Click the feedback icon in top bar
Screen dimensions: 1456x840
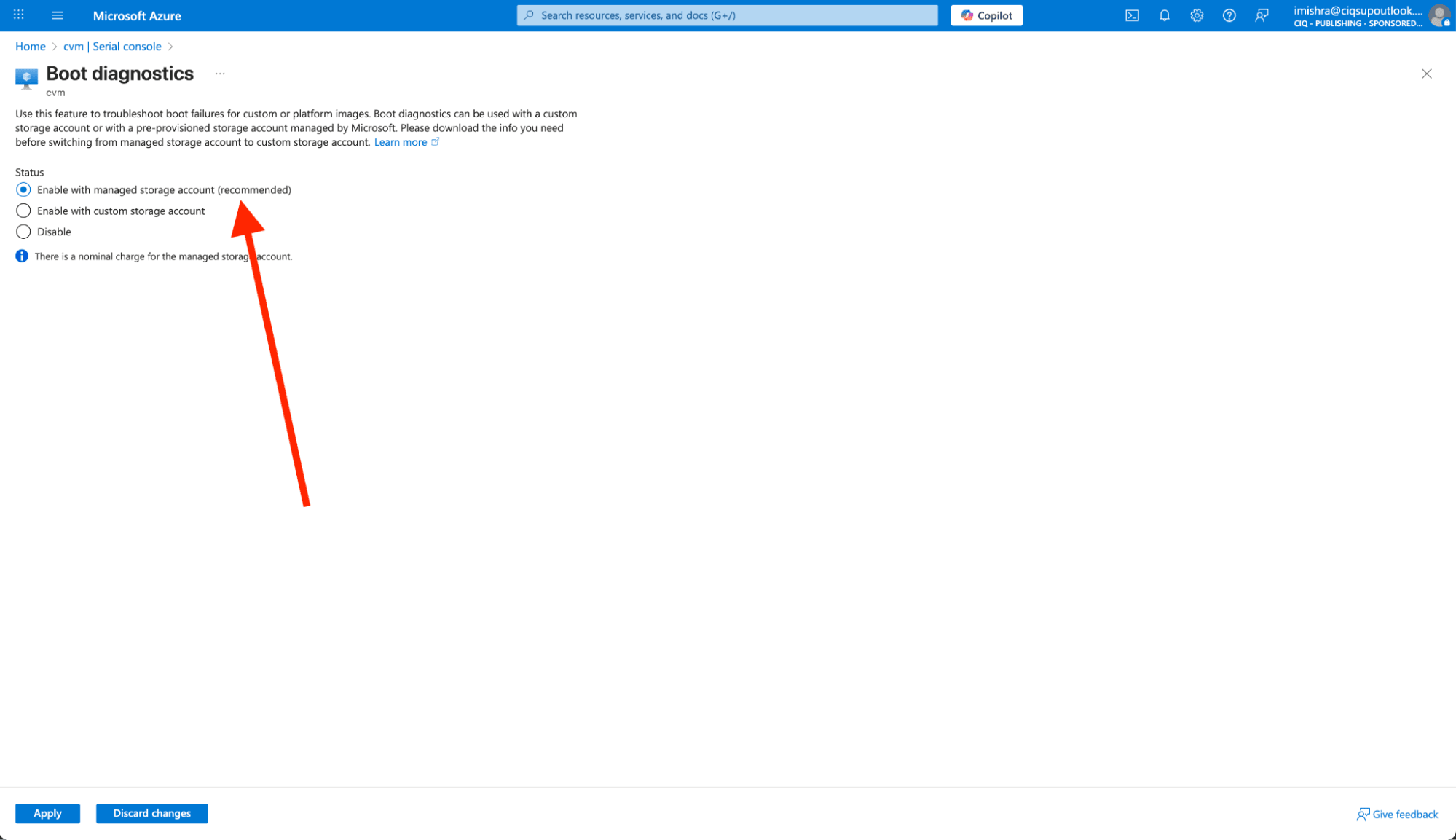[1262, 15]
